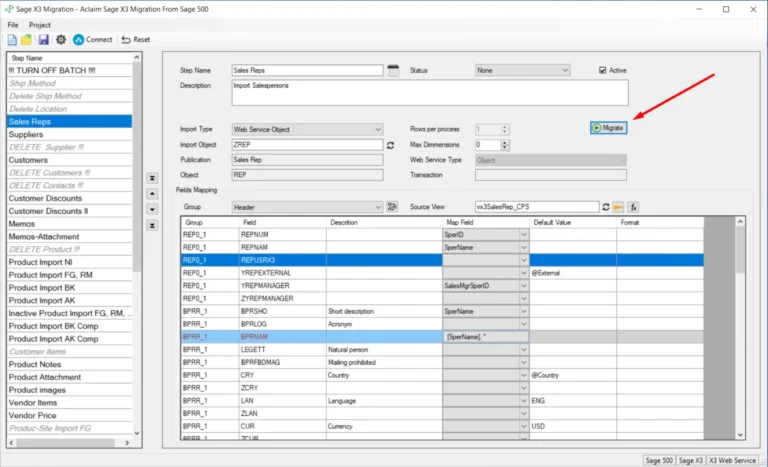Viewport: 768px width, 467px height.
Task: Move step to top of list
Action: point(152,177)
